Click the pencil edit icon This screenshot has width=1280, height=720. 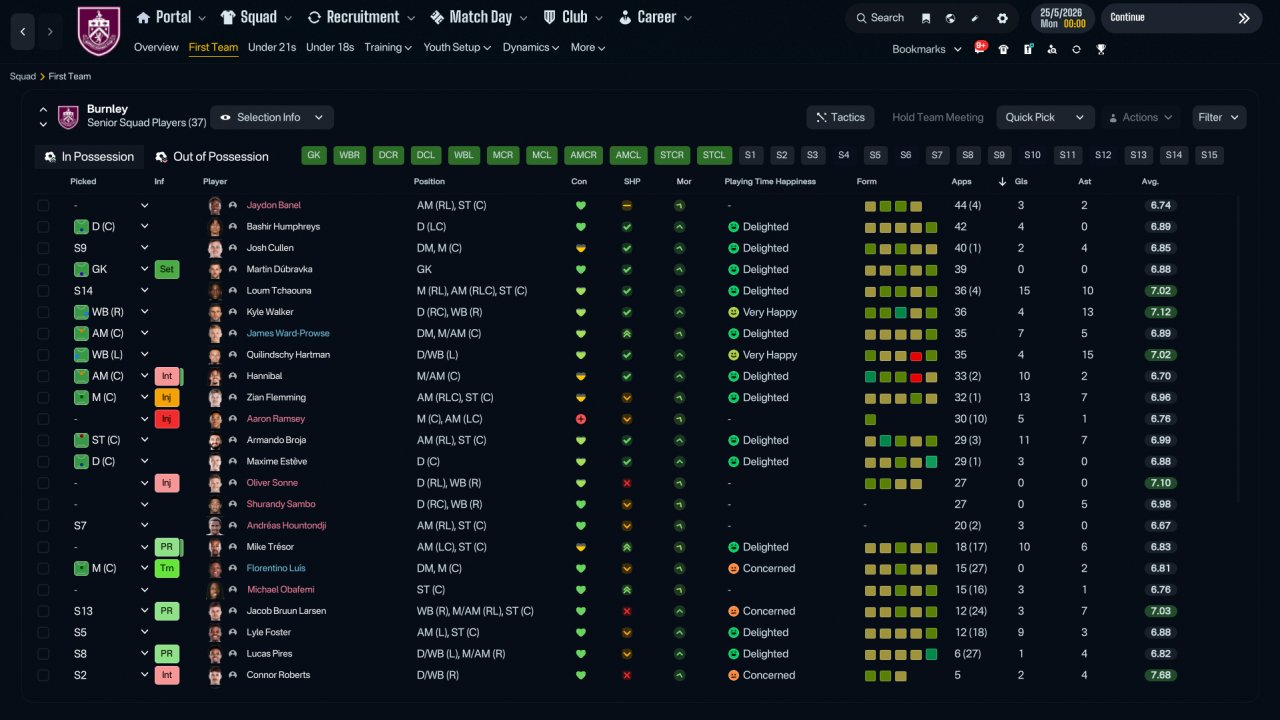(975, 18)
